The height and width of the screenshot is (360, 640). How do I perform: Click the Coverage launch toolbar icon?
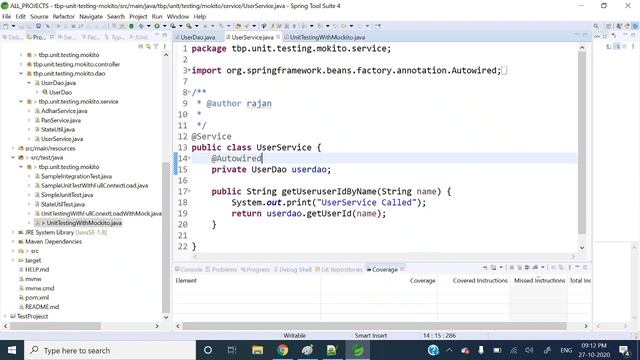(173, 26)
